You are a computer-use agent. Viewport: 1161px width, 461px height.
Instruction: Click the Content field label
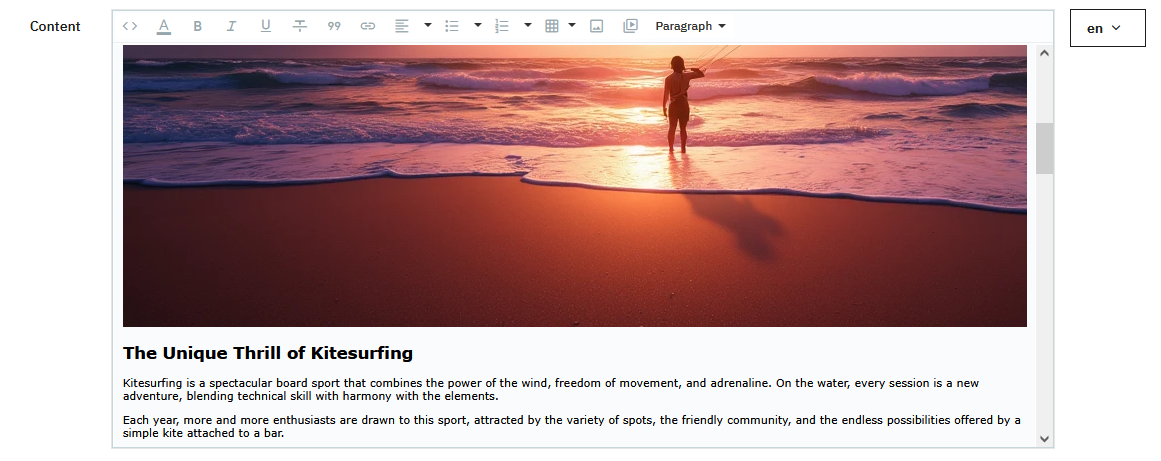click(55, 27)
